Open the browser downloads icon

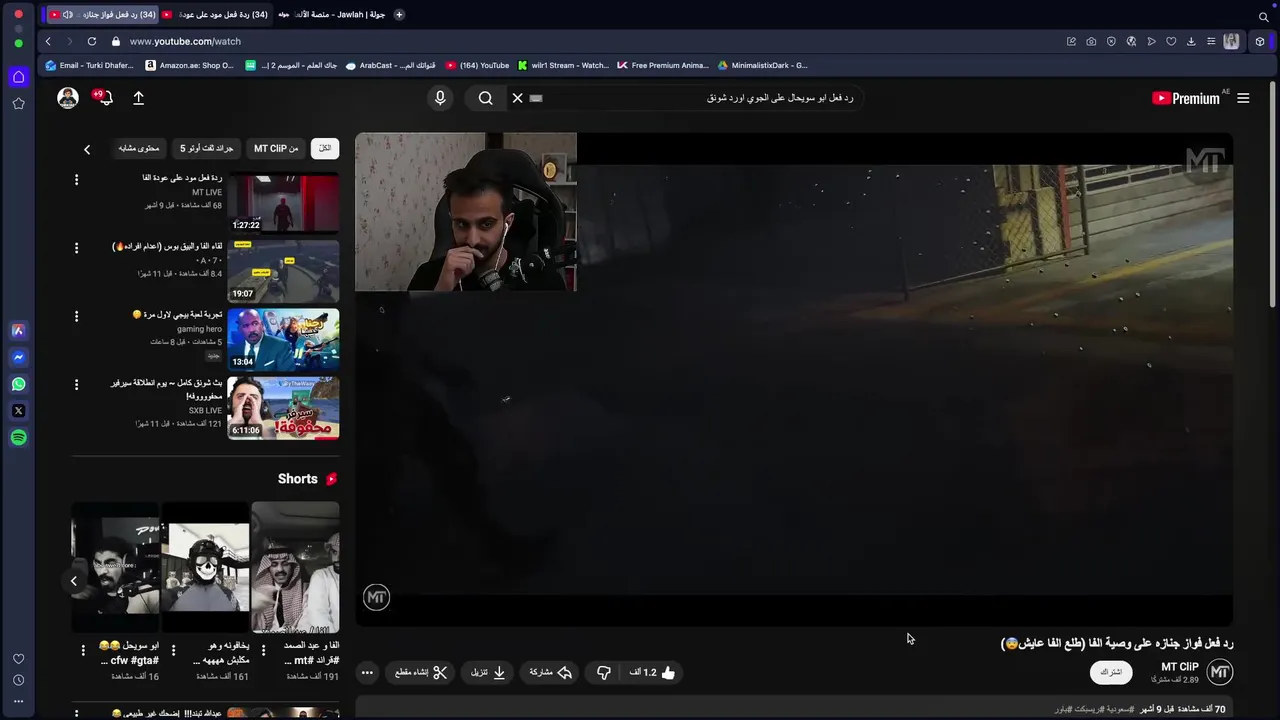(x=1191, y=42)
